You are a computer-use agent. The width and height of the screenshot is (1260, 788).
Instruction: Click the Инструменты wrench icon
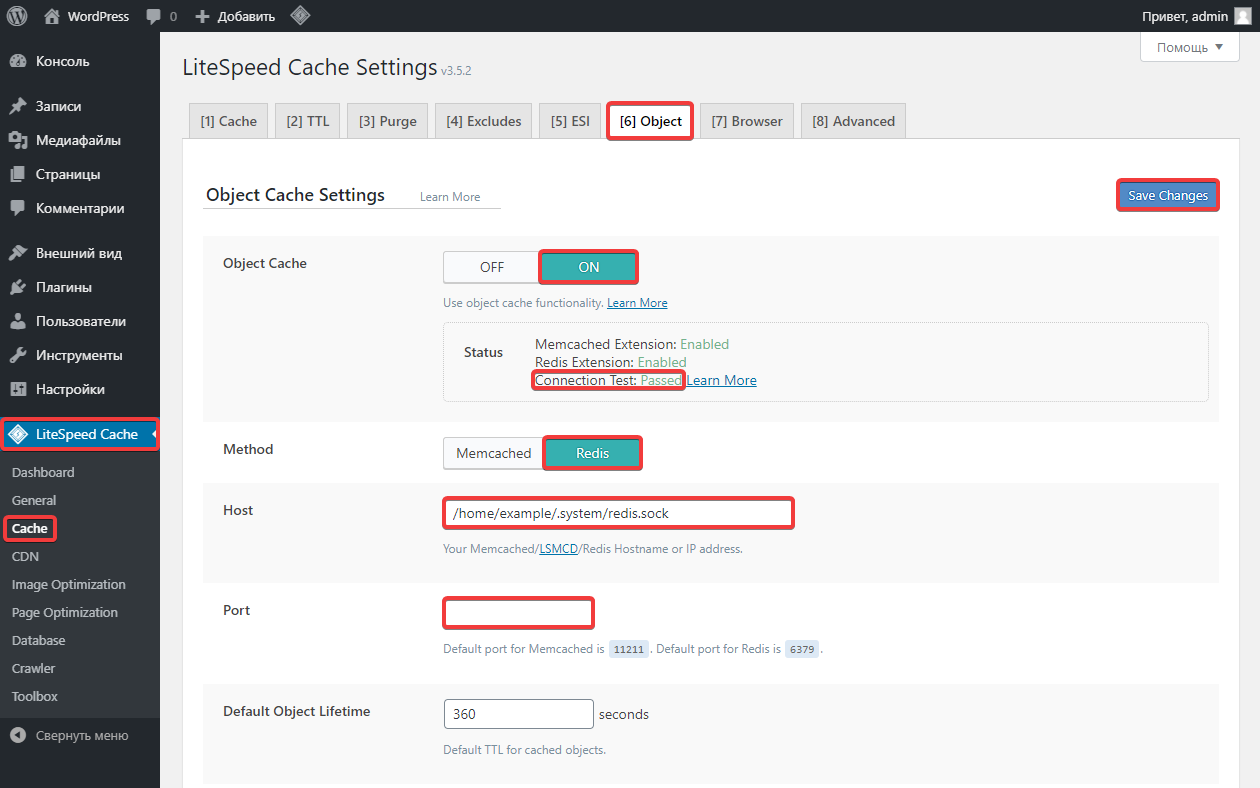click(18, 355)
